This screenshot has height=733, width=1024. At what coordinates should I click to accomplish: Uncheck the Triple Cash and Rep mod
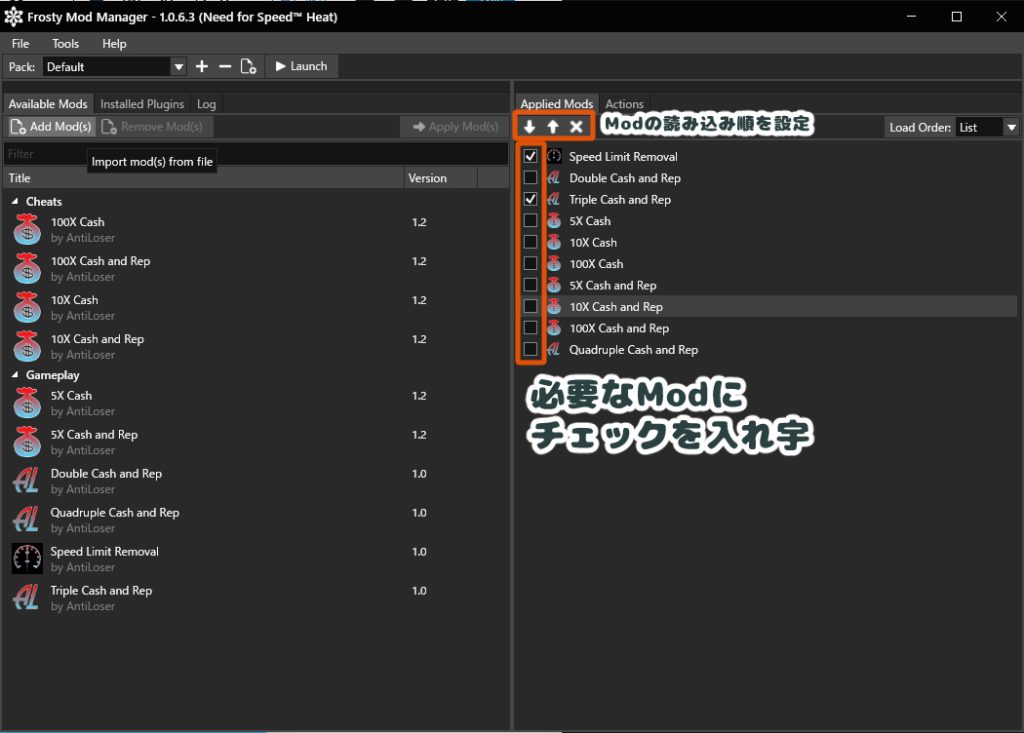(530, 199)
